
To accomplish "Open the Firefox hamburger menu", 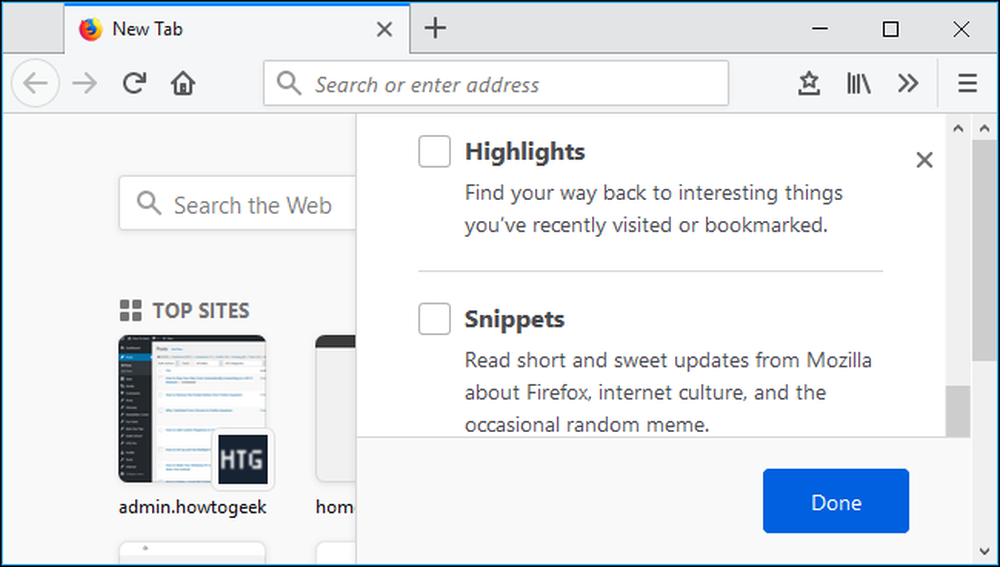I will tap(967, 83).
